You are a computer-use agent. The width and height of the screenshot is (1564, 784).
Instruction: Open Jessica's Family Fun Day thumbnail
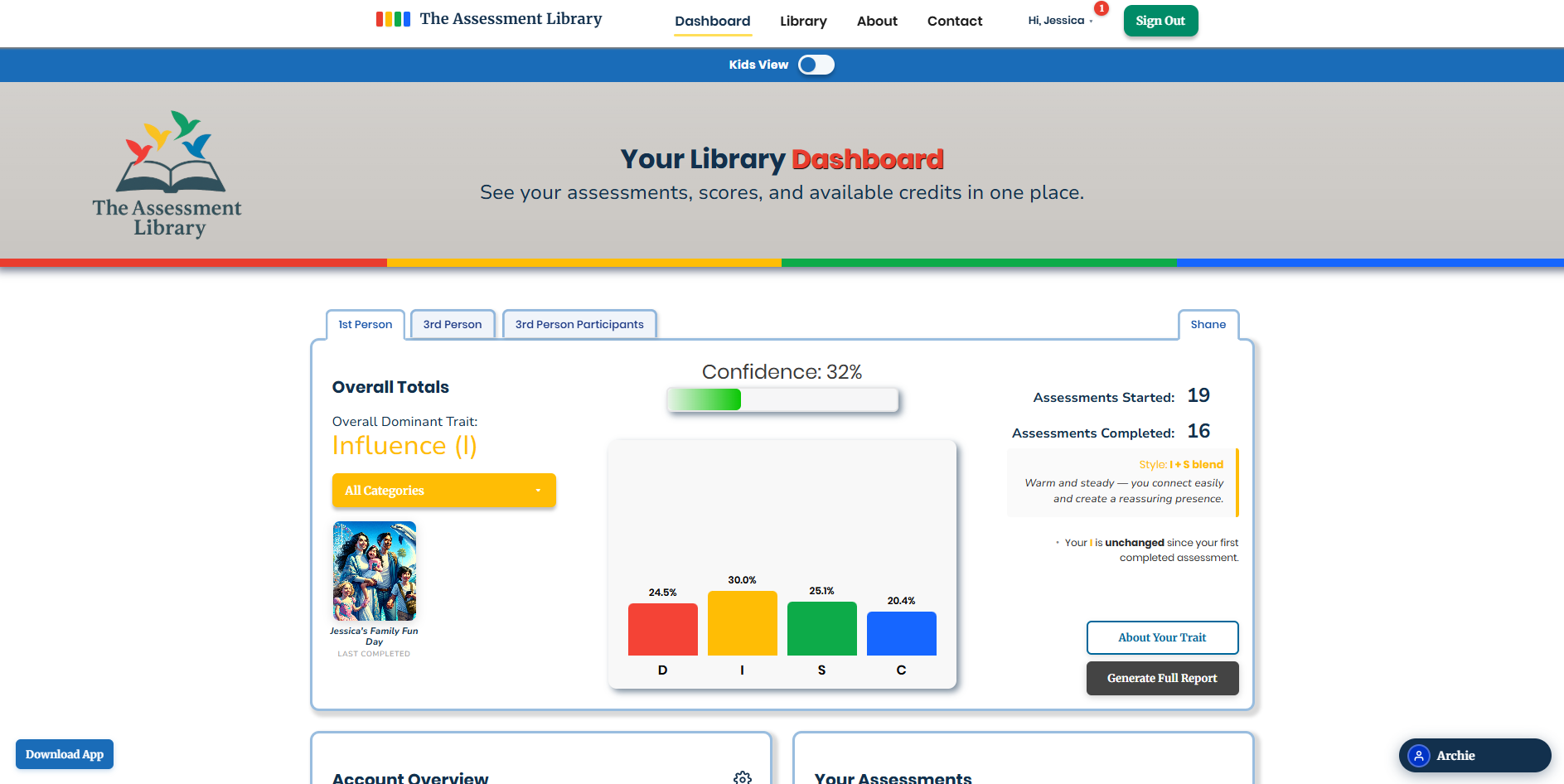[375, 571]
